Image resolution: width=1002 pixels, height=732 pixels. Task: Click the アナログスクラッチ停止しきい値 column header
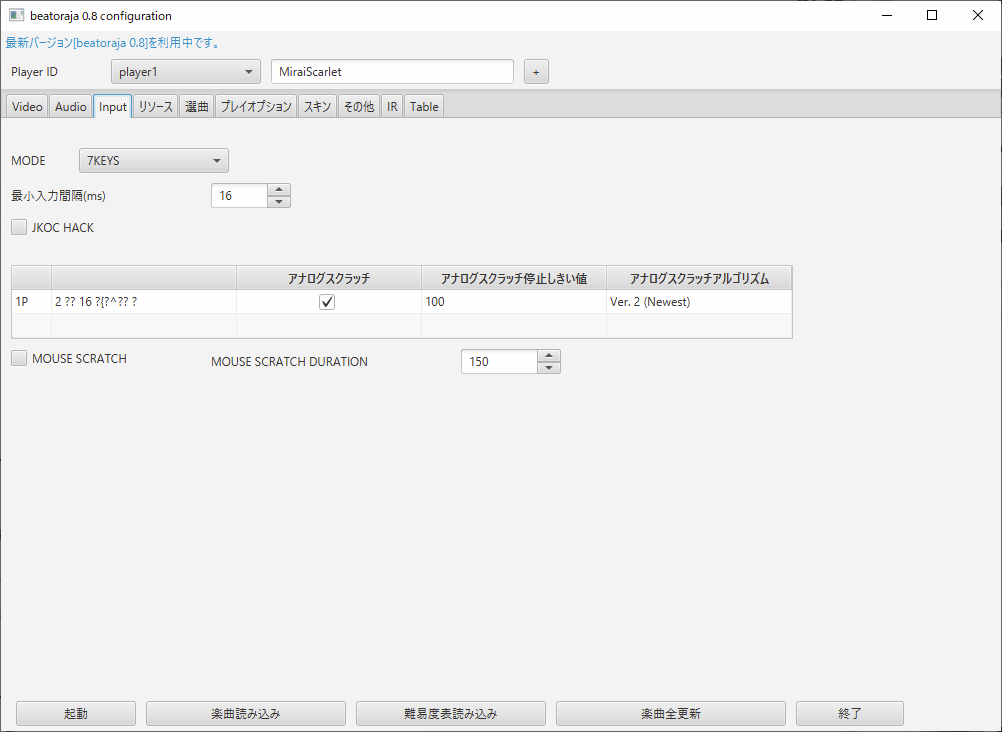pyautogui.click(x=514, y=278)
